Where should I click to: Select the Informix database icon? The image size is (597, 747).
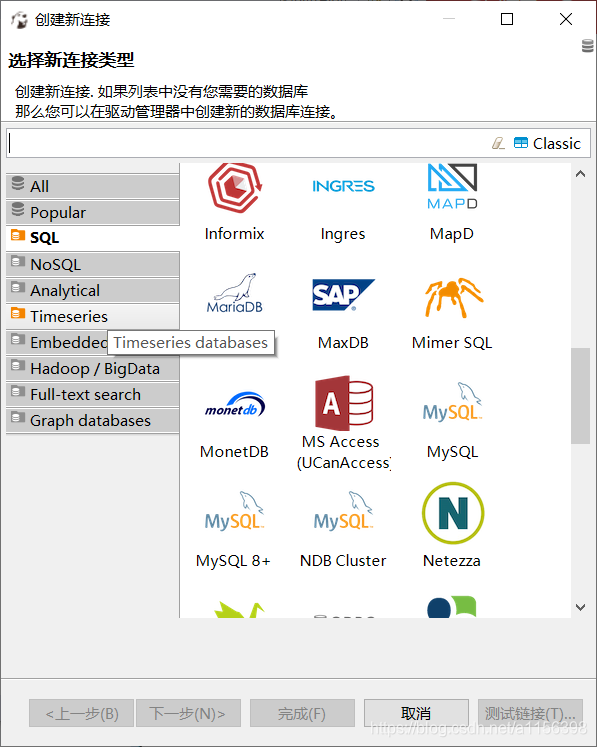234,188
